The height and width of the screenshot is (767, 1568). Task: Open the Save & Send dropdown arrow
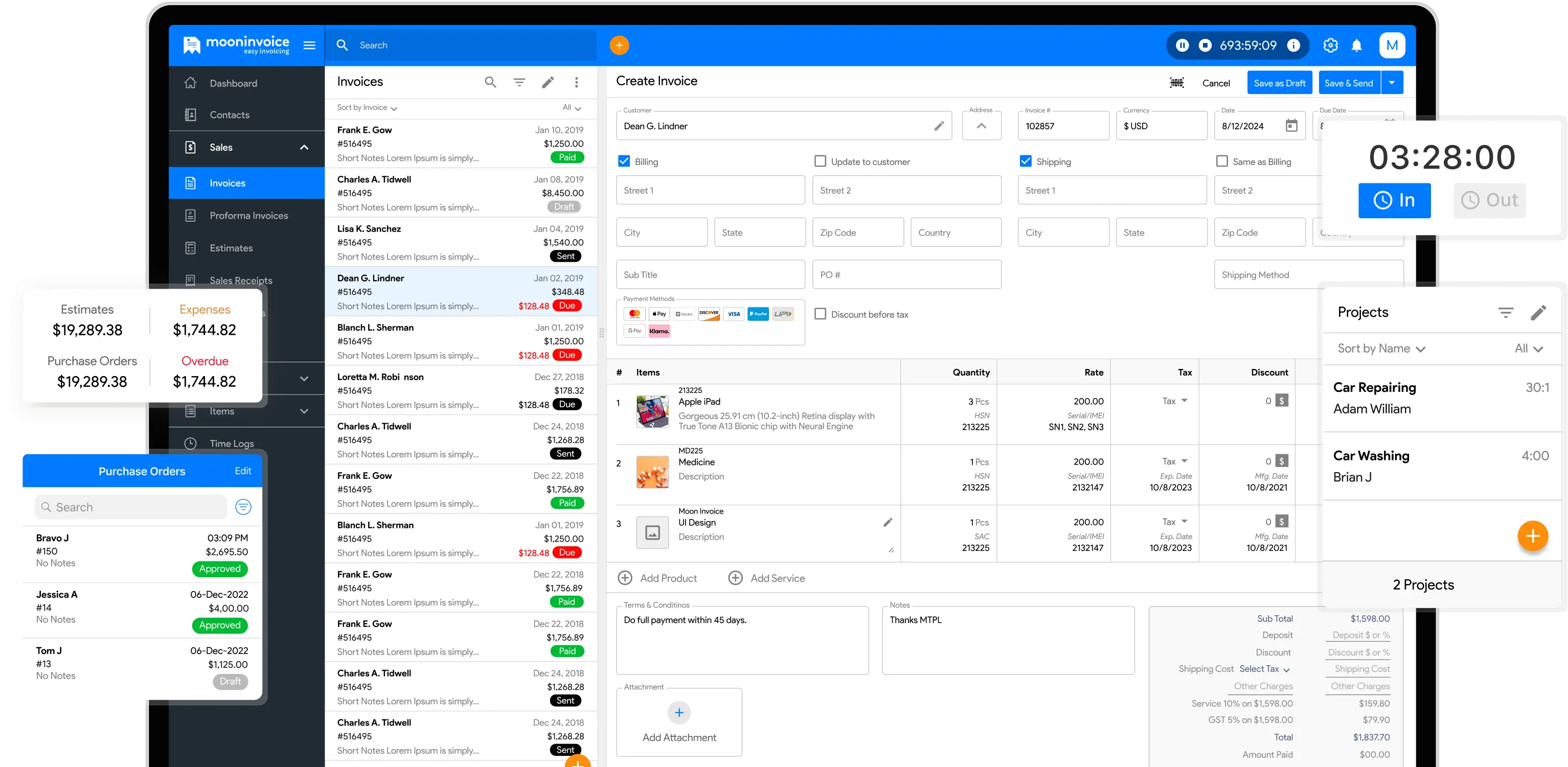pos(1392,83)
